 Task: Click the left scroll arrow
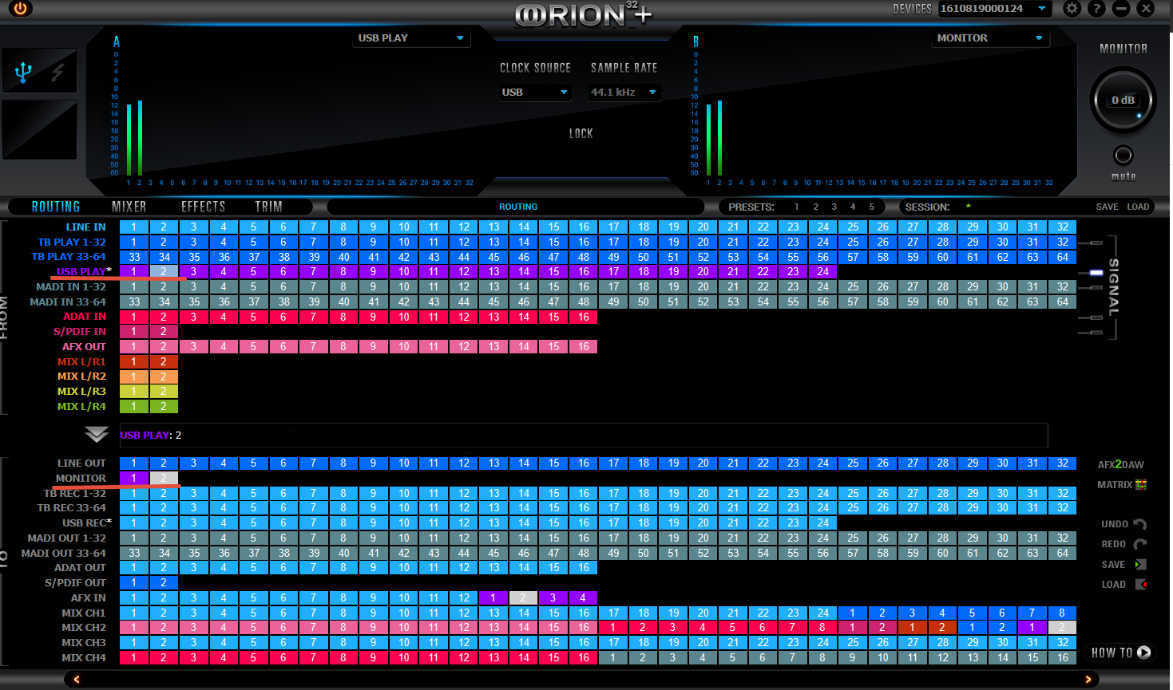click(x=76, y=680)
